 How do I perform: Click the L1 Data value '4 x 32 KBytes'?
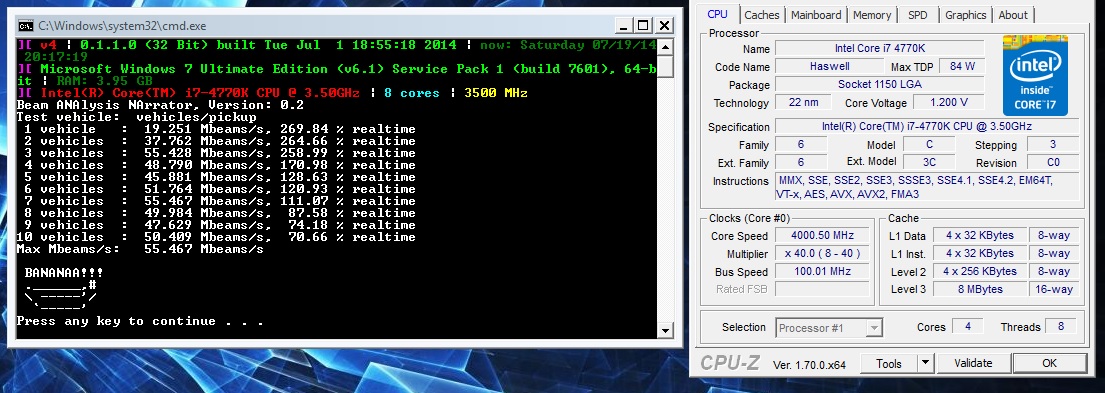pos(980,235)
